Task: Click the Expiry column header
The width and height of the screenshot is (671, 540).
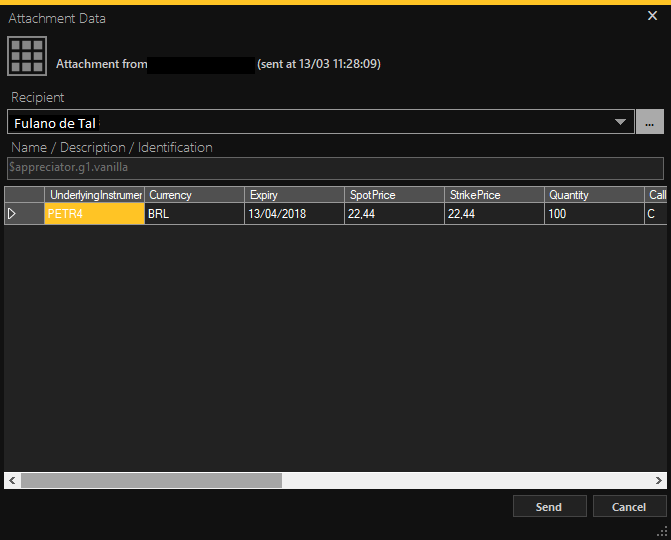Action: [x=294, y=195]
